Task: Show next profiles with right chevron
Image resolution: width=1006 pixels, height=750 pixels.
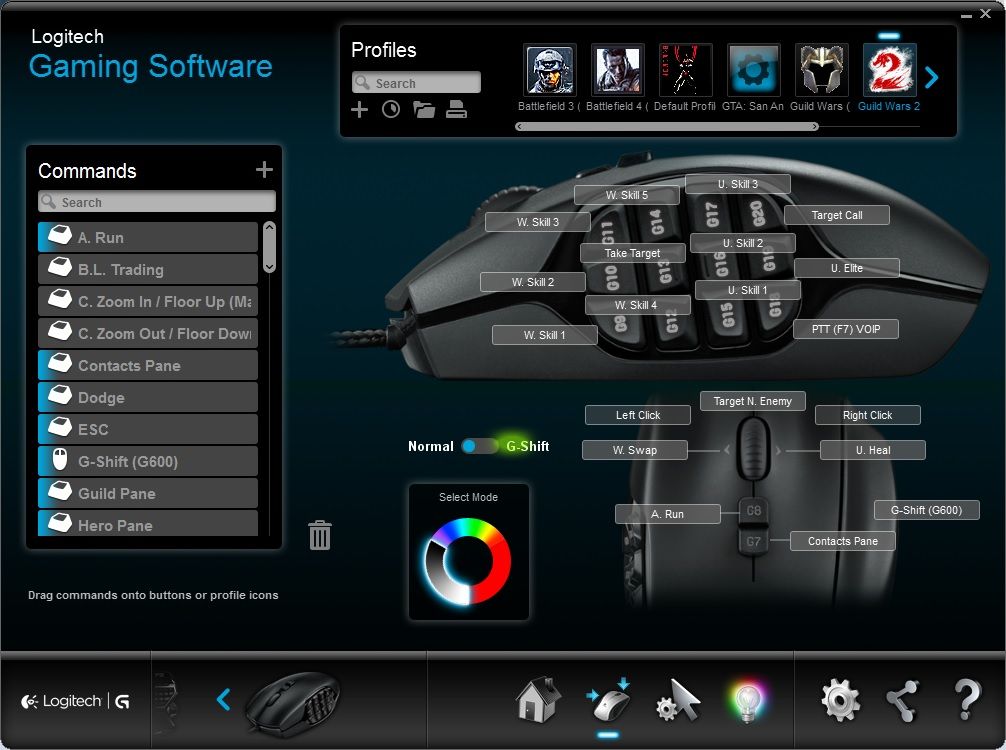Action: coord(932,78)
